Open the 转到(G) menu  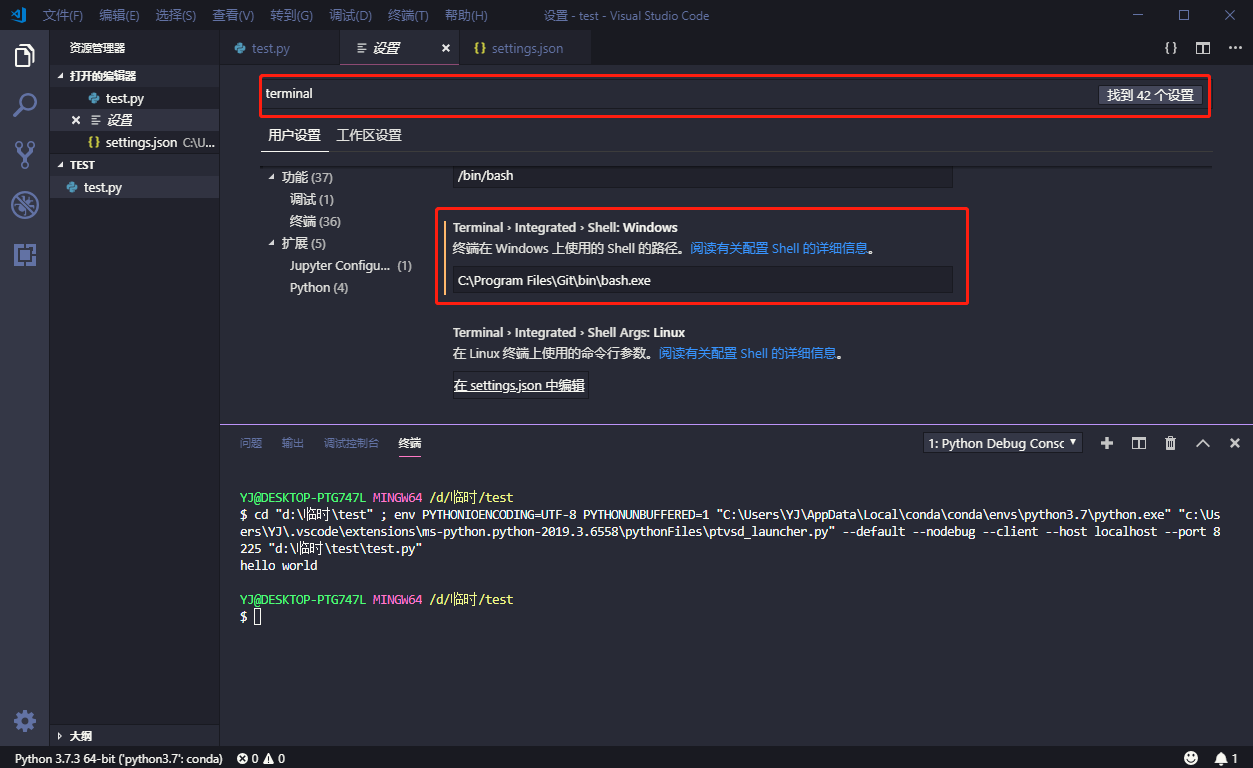pos(291,15)
